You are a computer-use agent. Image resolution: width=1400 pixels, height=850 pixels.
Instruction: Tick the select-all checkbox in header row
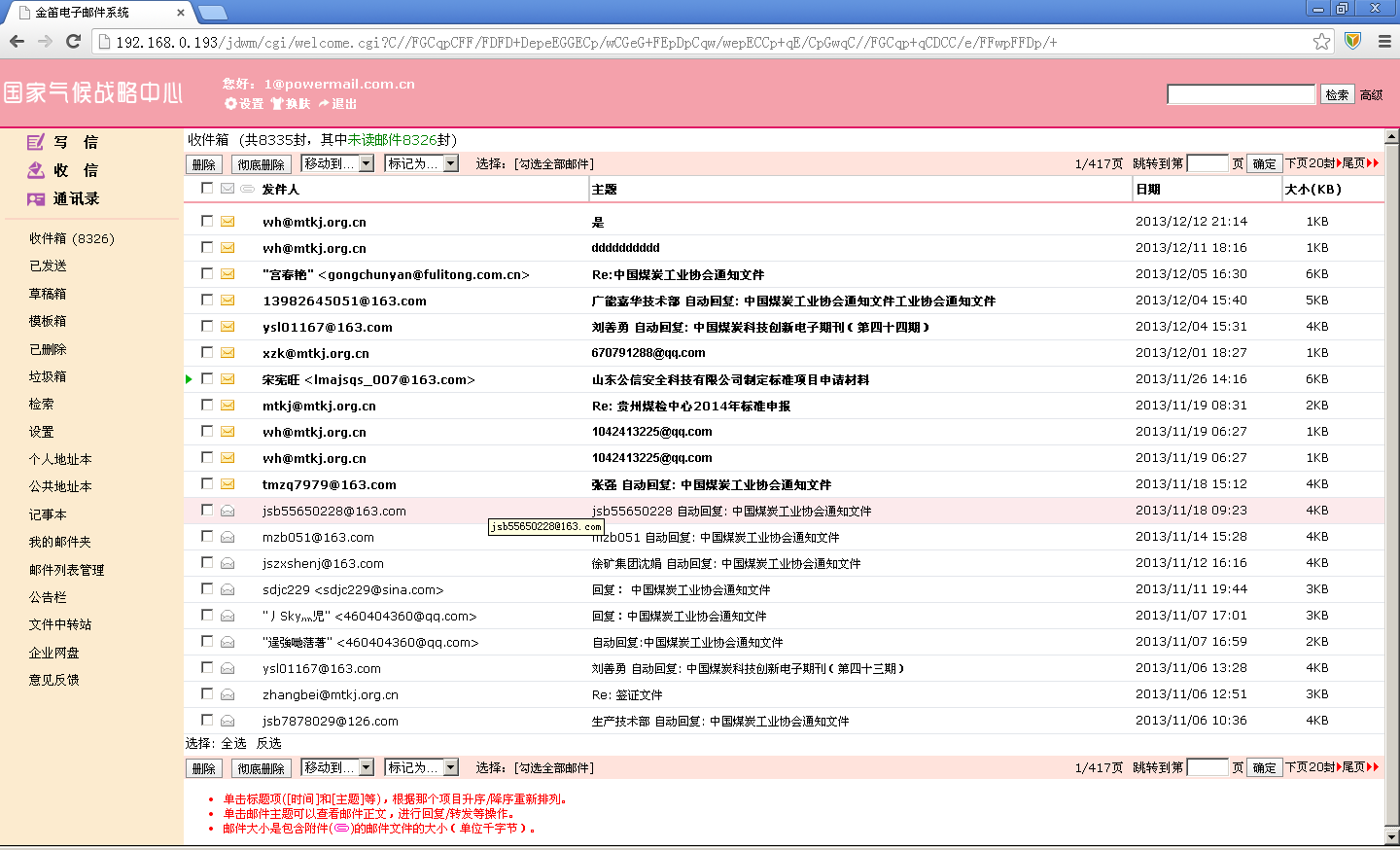(207, 189)
